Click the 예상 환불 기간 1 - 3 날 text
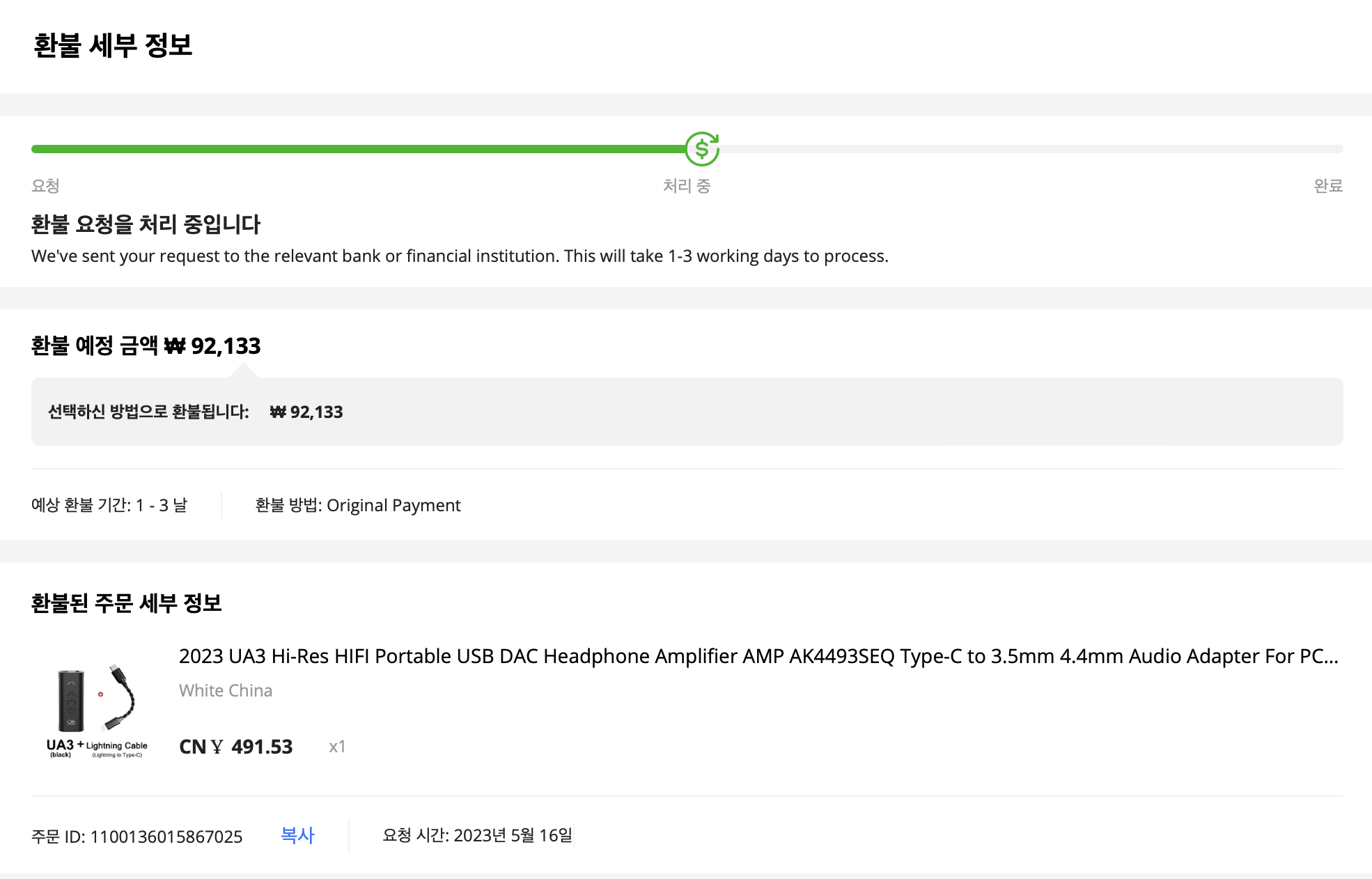Screen dimensions: 1372x879 tap(109, 505)
